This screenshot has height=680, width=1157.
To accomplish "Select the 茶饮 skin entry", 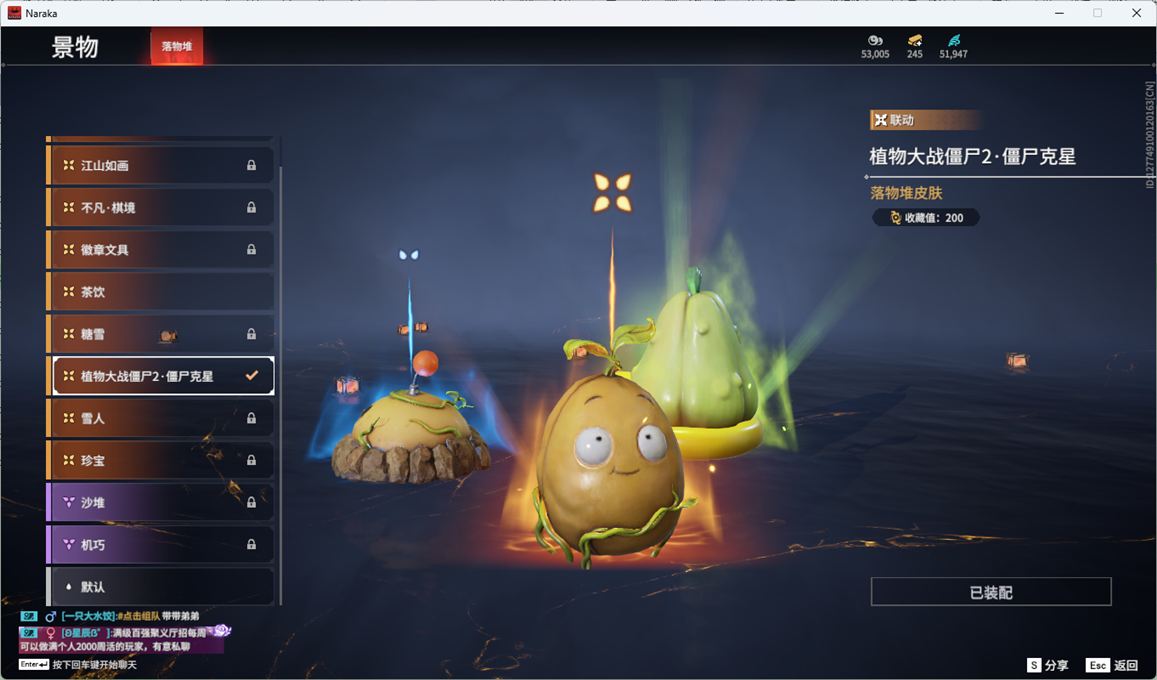I will pyautogui.click(x=160, y=292).
